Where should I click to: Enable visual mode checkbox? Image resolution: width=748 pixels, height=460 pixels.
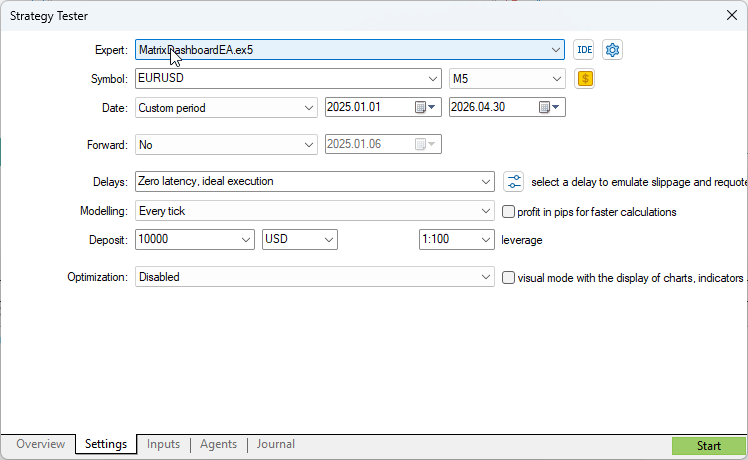point(508,278)
